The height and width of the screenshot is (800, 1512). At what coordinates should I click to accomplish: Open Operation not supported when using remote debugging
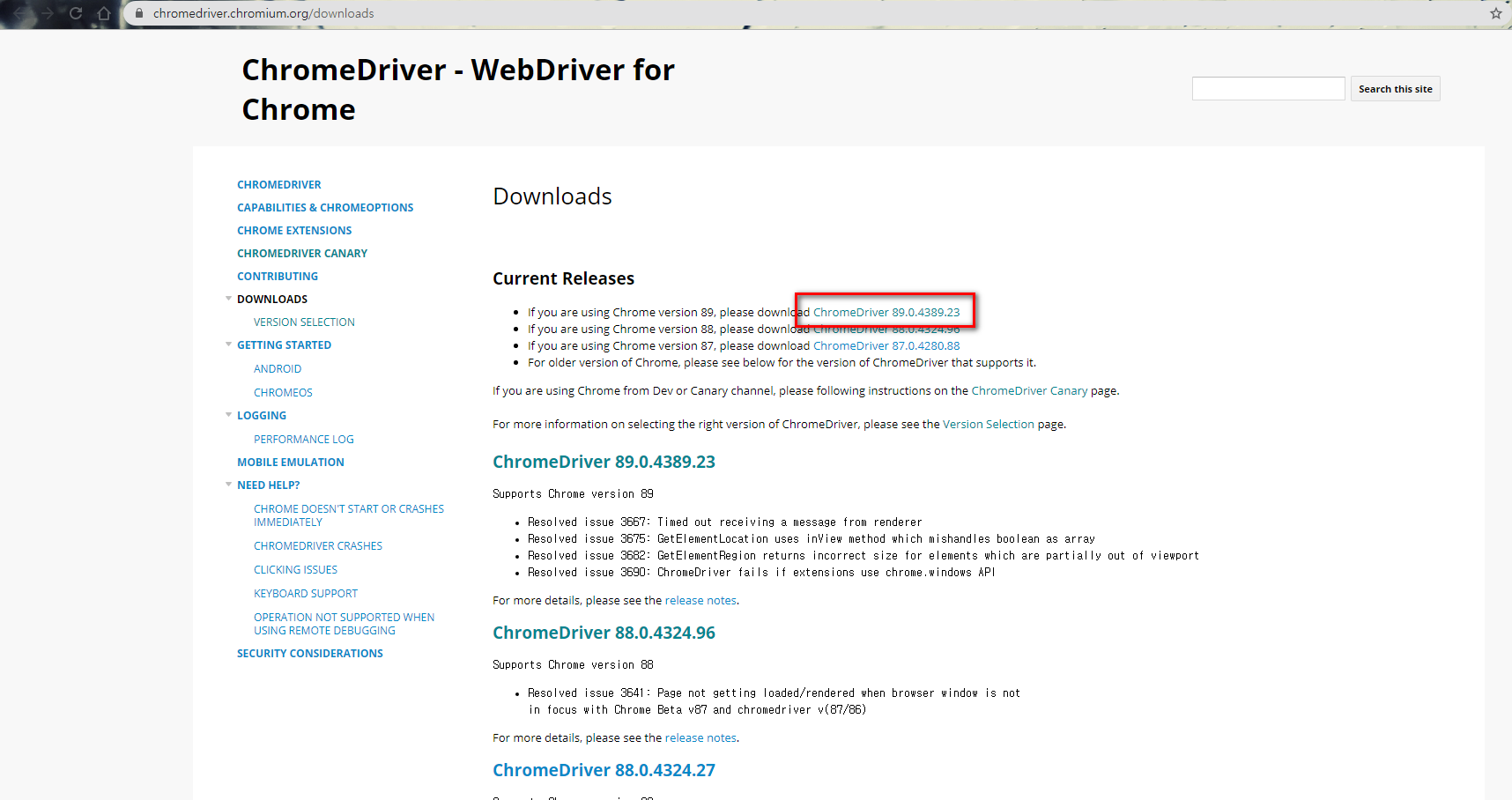(345, 624)
